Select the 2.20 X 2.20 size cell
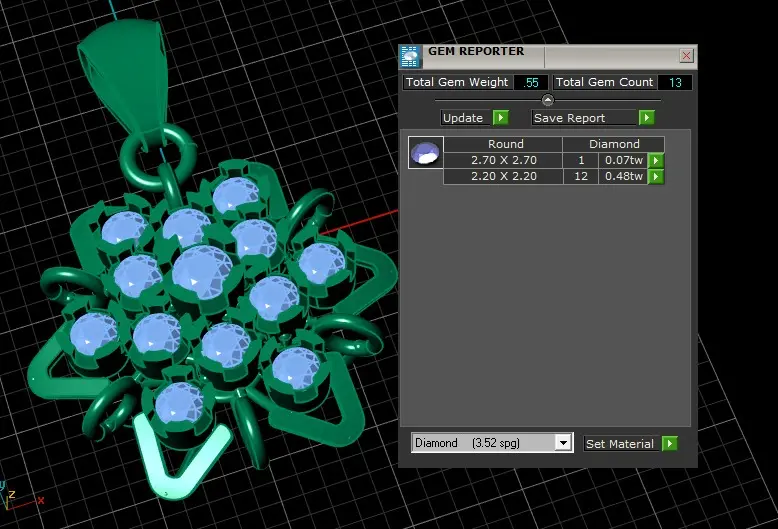778x529 pixels. click(x=504, y=176)
